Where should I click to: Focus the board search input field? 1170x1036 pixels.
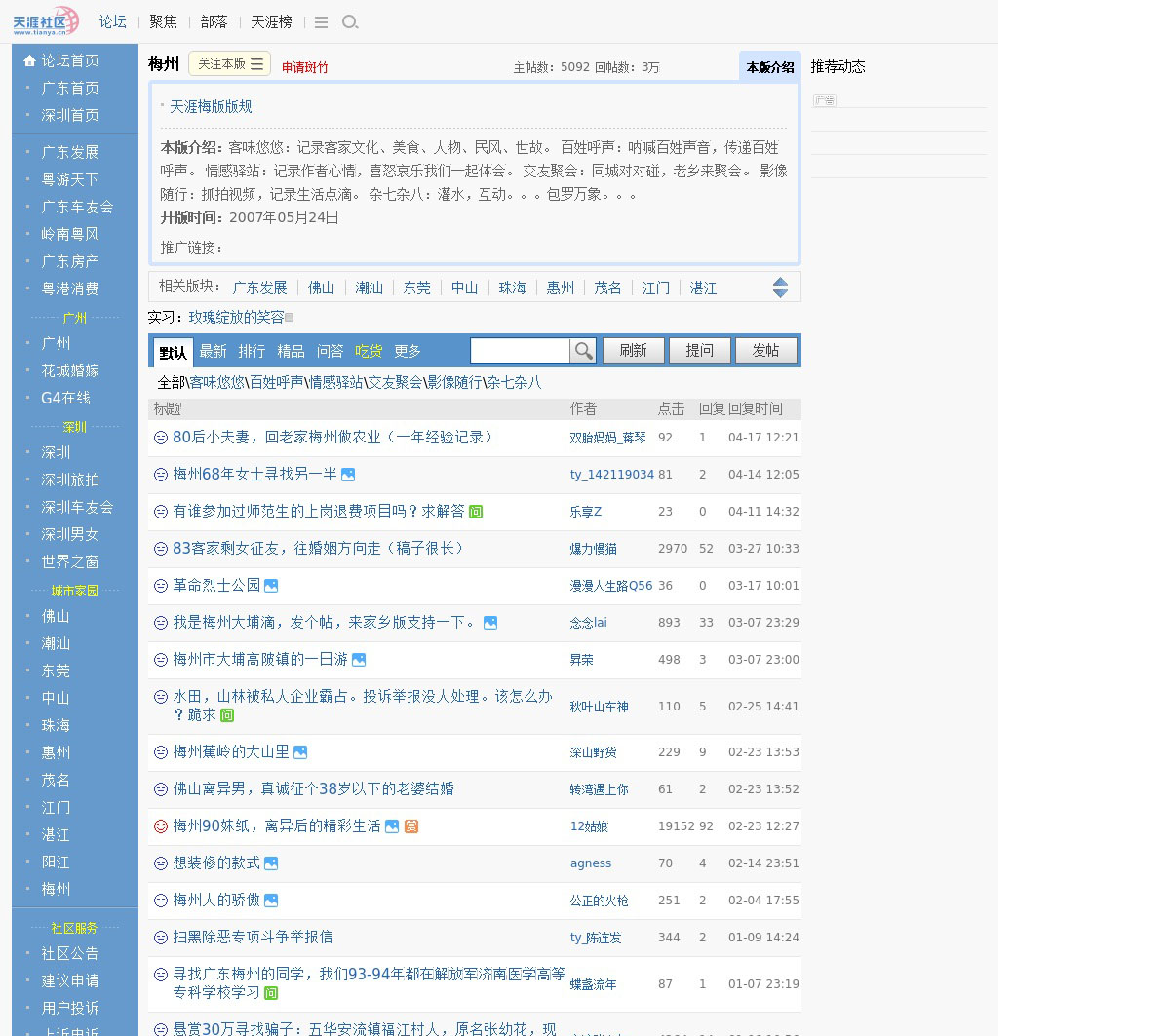pos(520,351)
